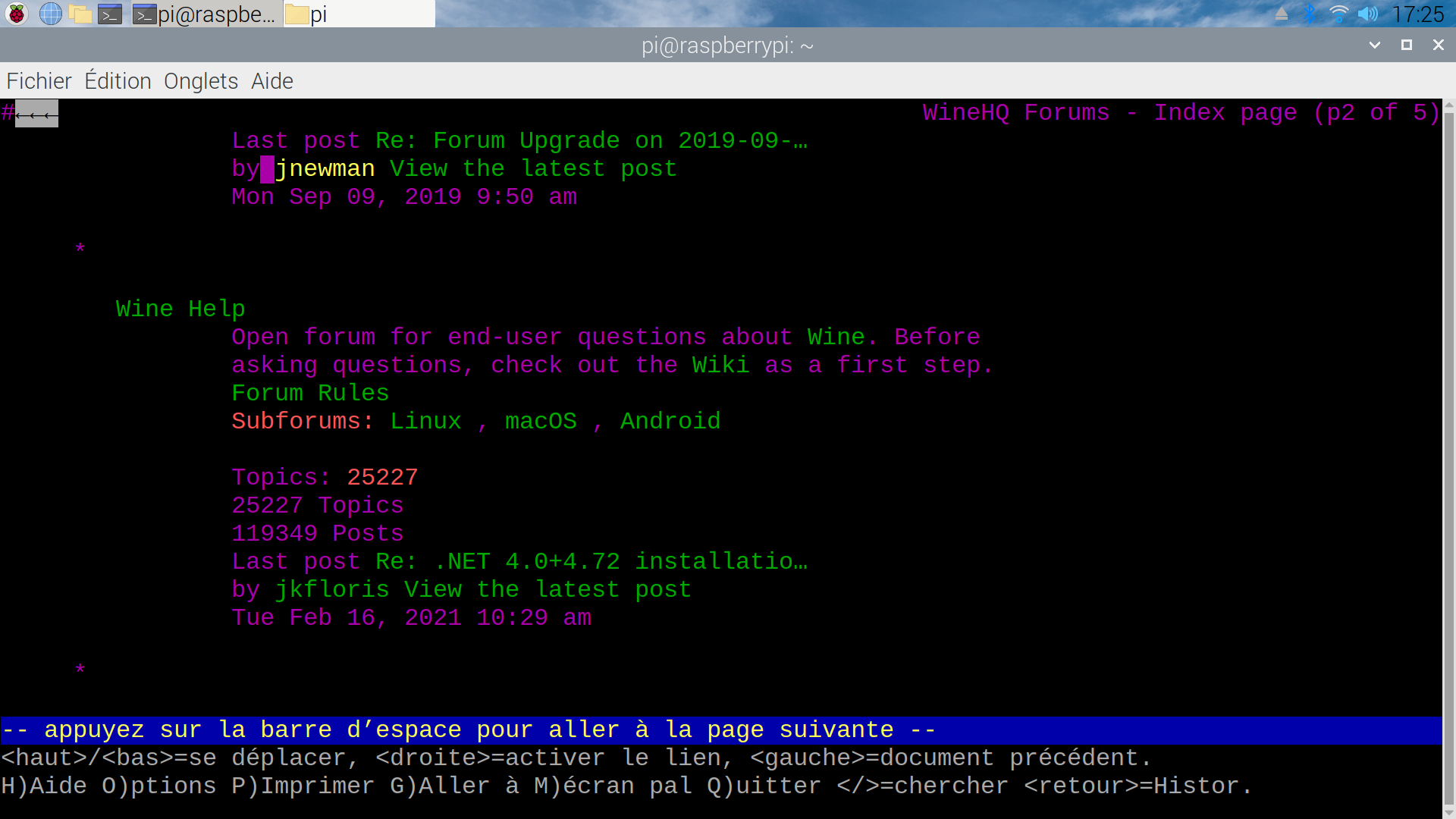Click the eject media tray icon
1456x819 pixels.
1282,14
